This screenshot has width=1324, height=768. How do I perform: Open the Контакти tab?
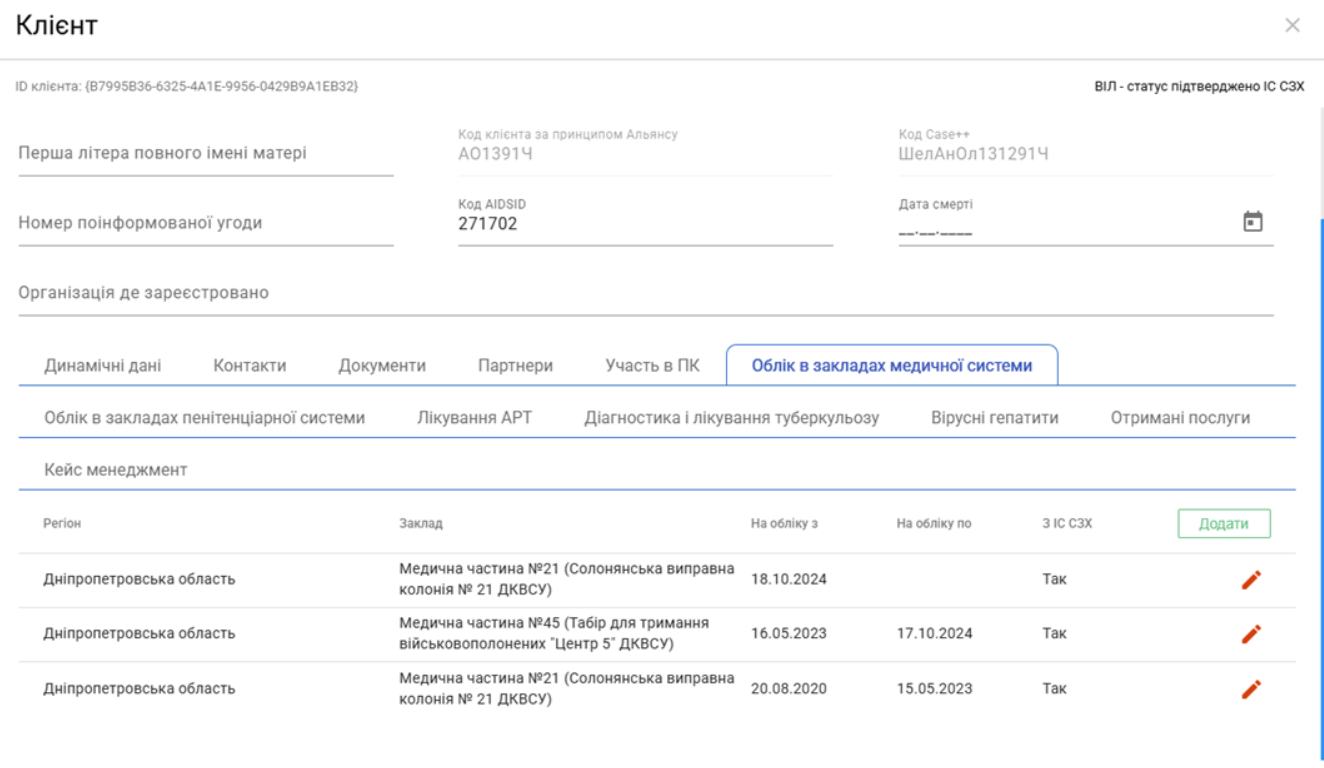[250, 365]
